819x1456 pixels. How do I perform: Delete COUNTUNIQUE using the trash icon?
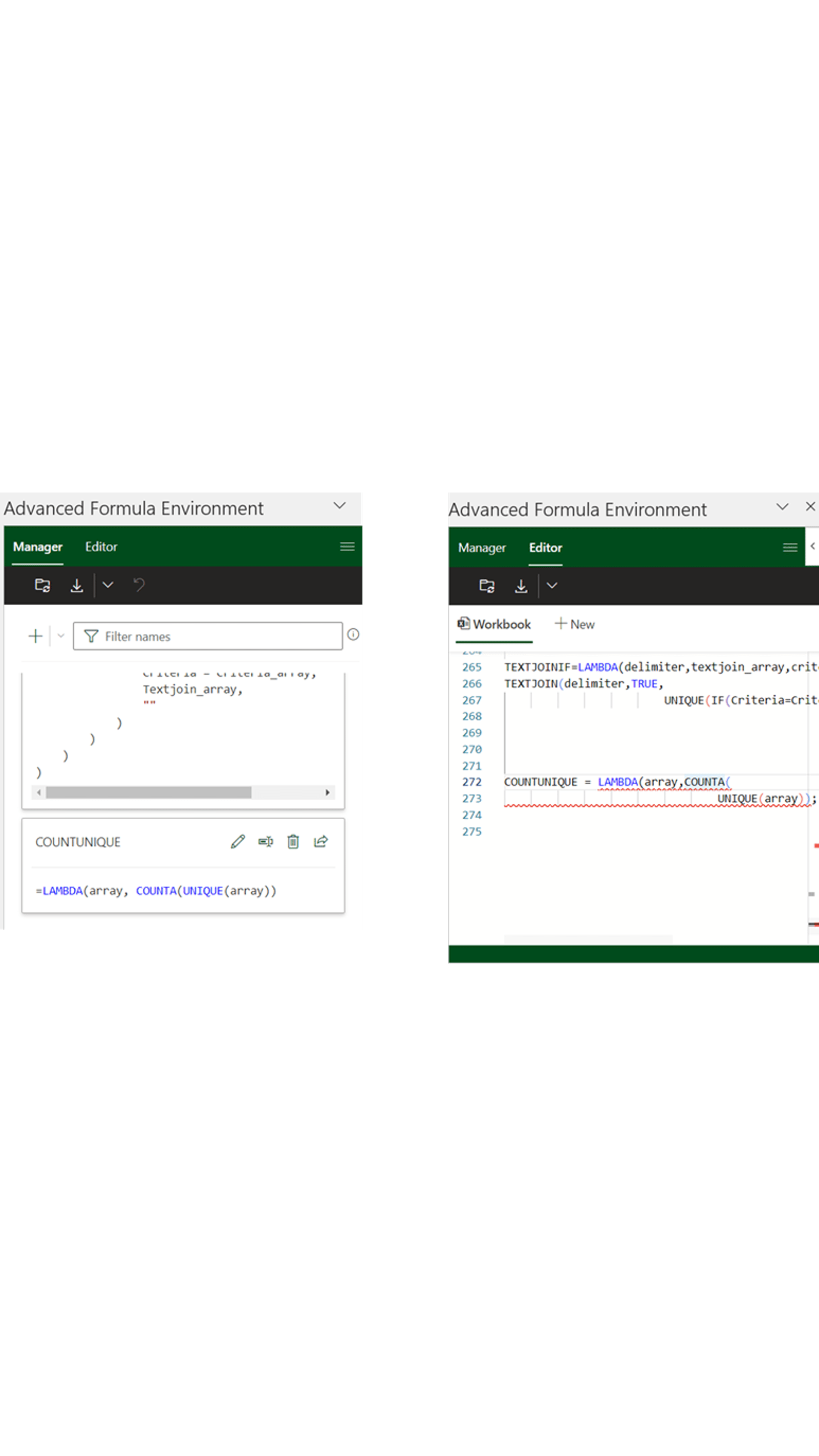[293, 842]
